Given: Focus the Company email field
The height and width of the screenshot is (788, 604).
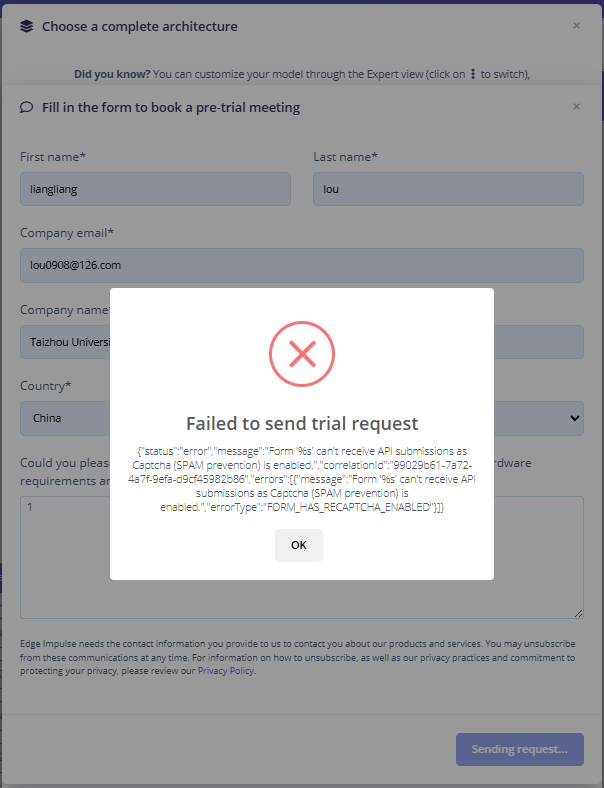Looking at the screenshot, I should [x=301, y=265].
